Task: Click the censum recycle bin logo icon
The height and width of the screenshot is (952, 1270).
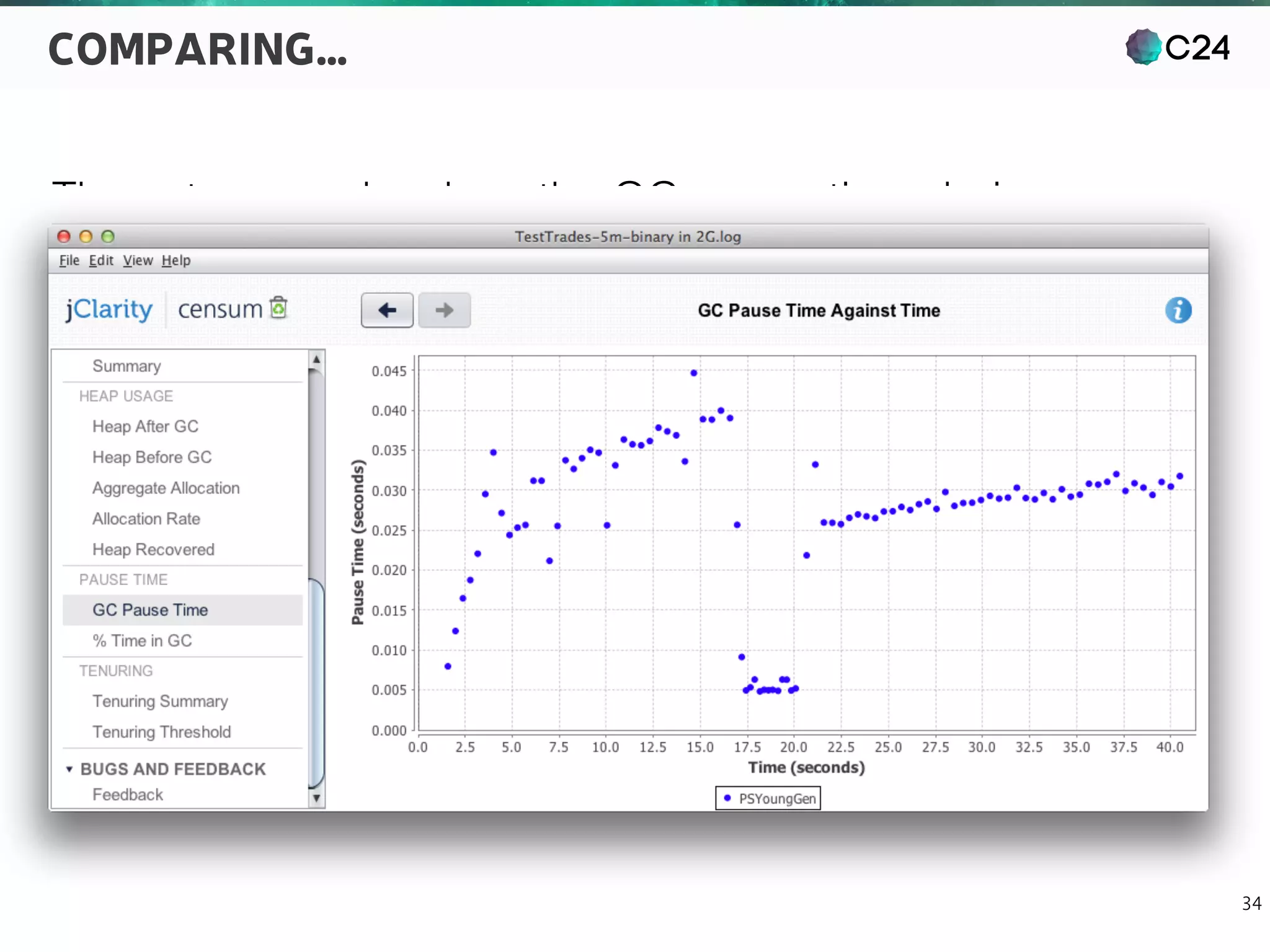Action: (x=279, y=307)
